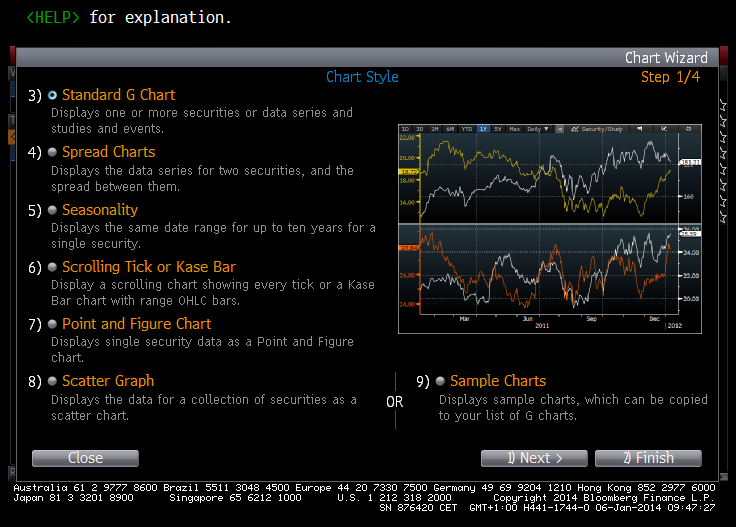Image resolution: width=736 pixels, height=527 pixels.
Task: Click the Chart Style heading
Action: (x=362, y=77)
